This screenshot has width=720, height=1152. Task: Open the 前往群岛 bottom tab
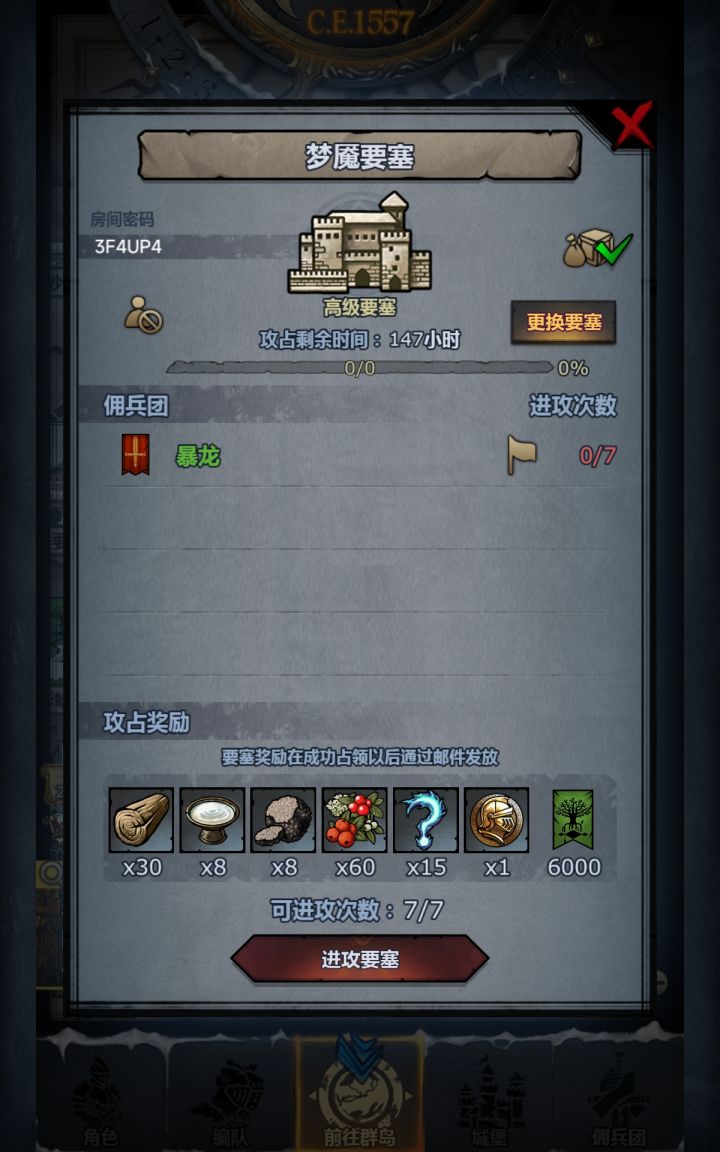[x=359, y=1093]
